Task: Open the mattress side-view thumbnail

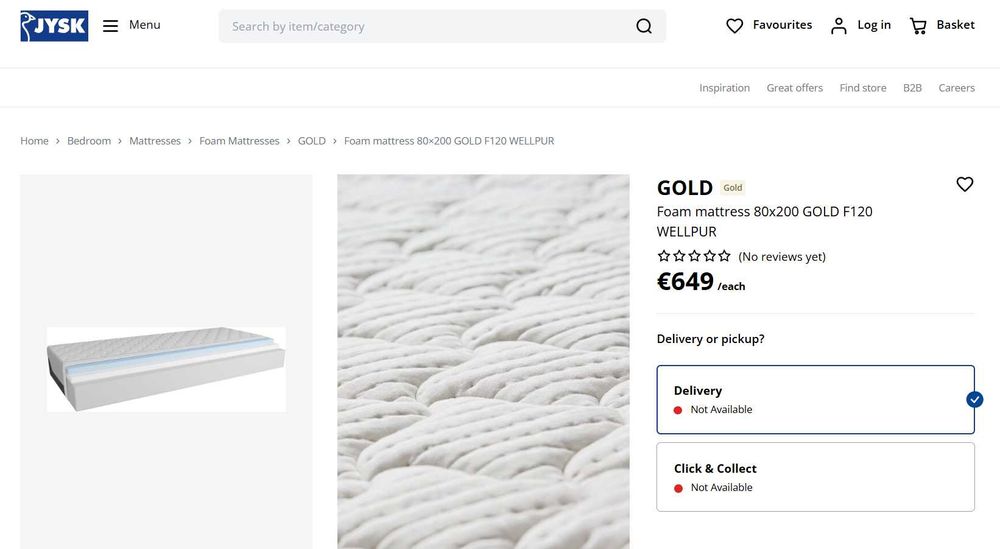Action: click(x=166, y=368)
